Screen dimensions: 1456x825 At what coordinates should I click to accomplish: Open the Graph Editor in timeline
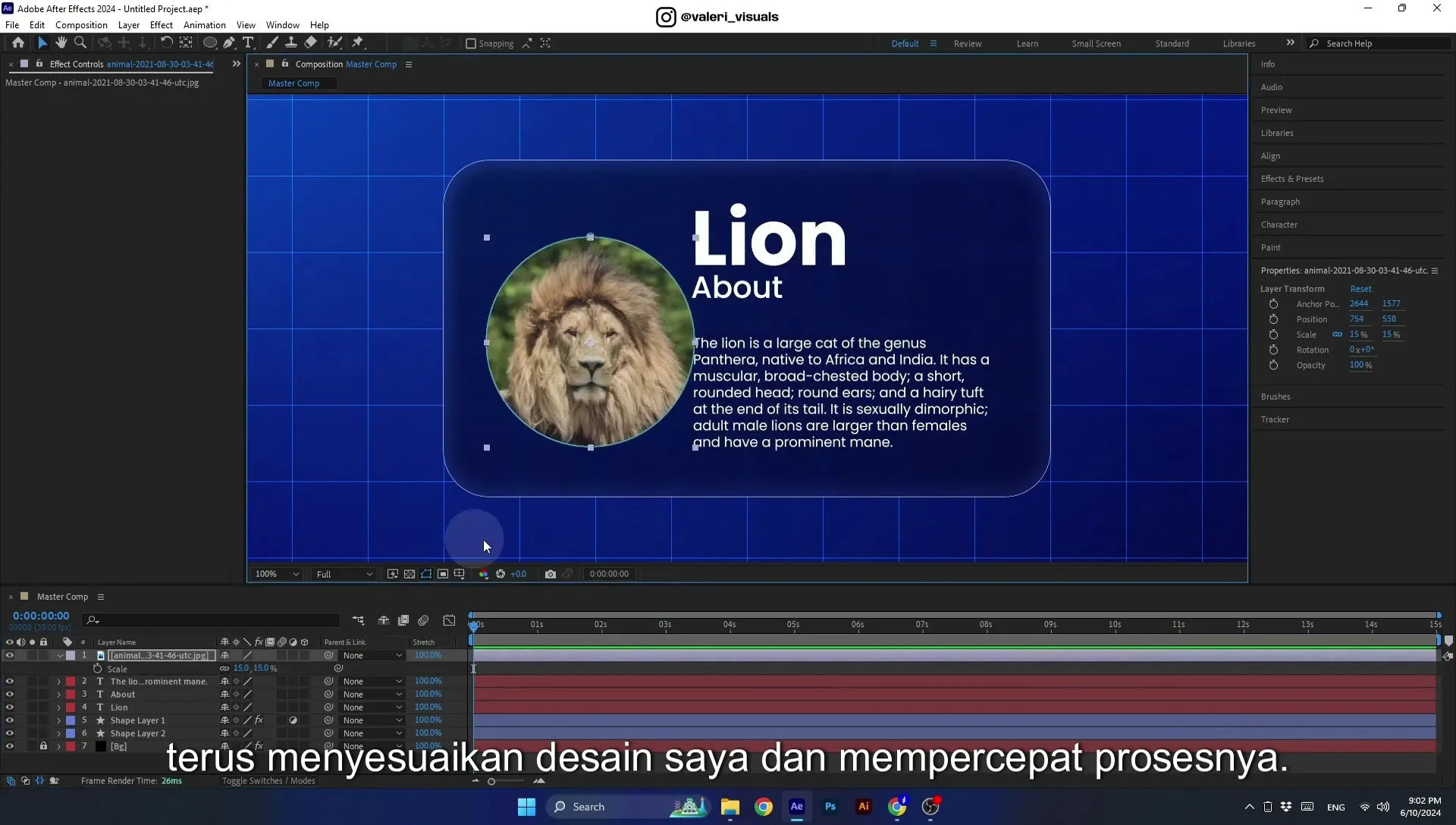point(449,620)
